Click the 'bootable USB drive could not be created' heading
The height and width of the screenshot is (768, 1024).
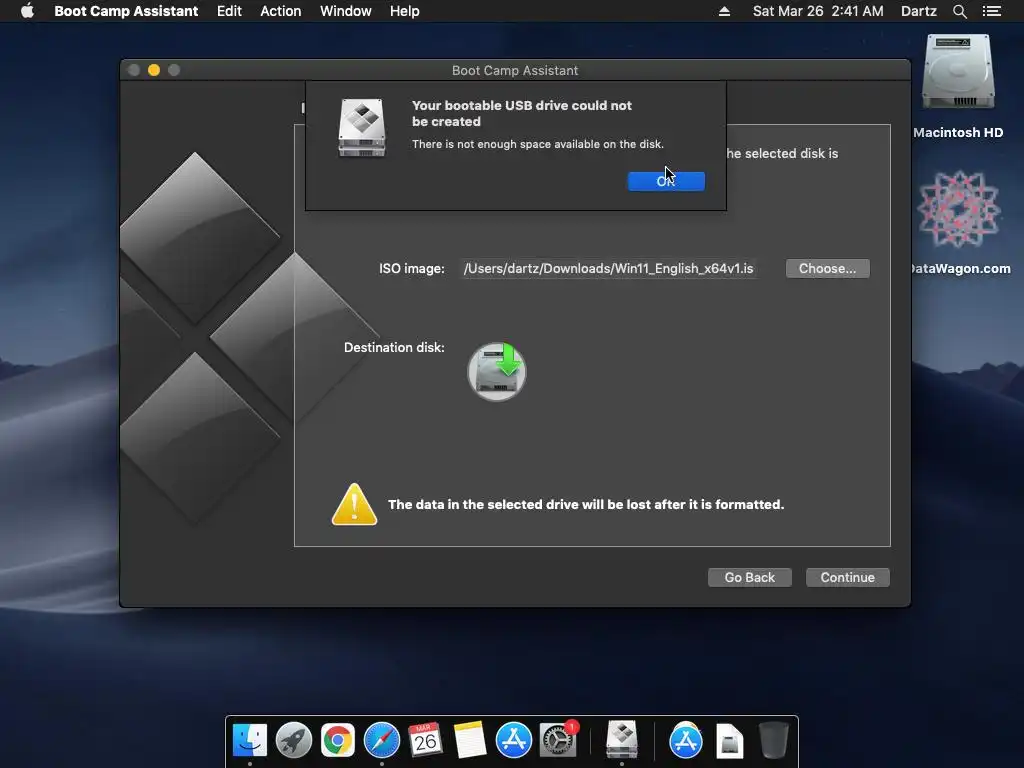522,113
